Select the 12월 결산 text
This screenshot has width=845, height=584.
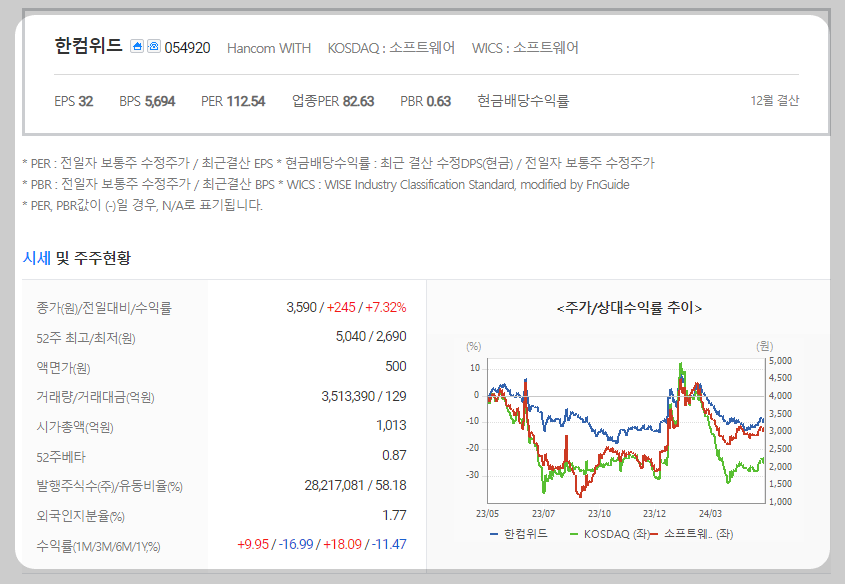[774, 101]
